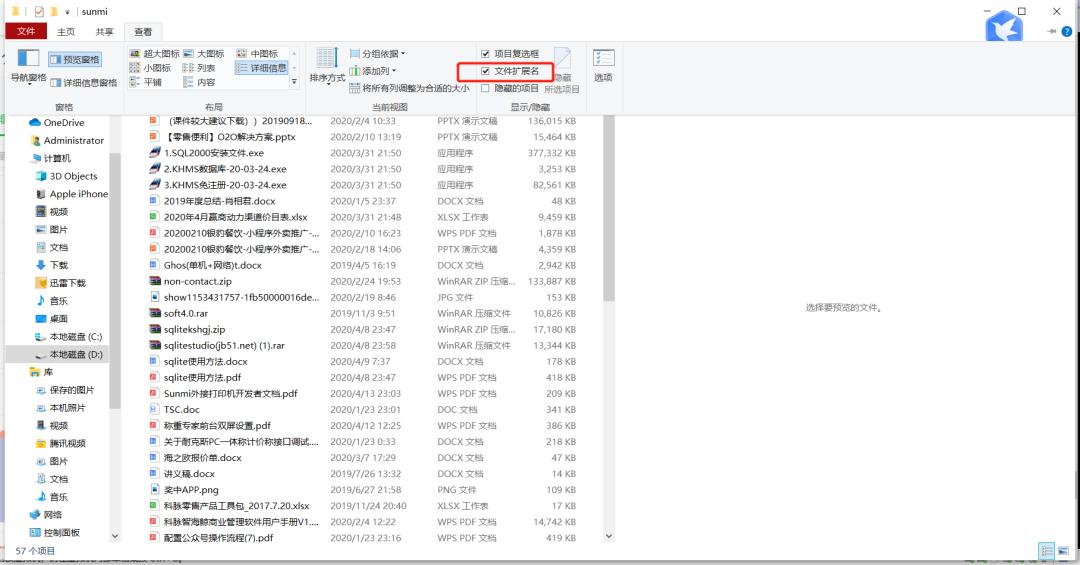The height and width of the screenshot is (565, 1080).
Task: Open 保存的图片 library folder
Action: pyautogui.click(x=65, y=390)
